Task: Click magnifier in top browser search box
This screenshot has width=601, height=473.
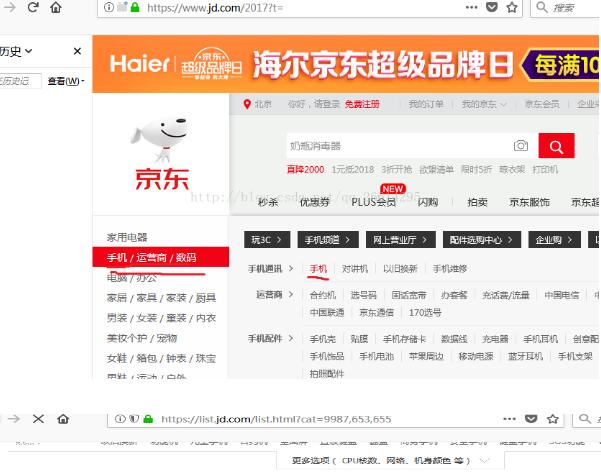Action: click(542, 7)
